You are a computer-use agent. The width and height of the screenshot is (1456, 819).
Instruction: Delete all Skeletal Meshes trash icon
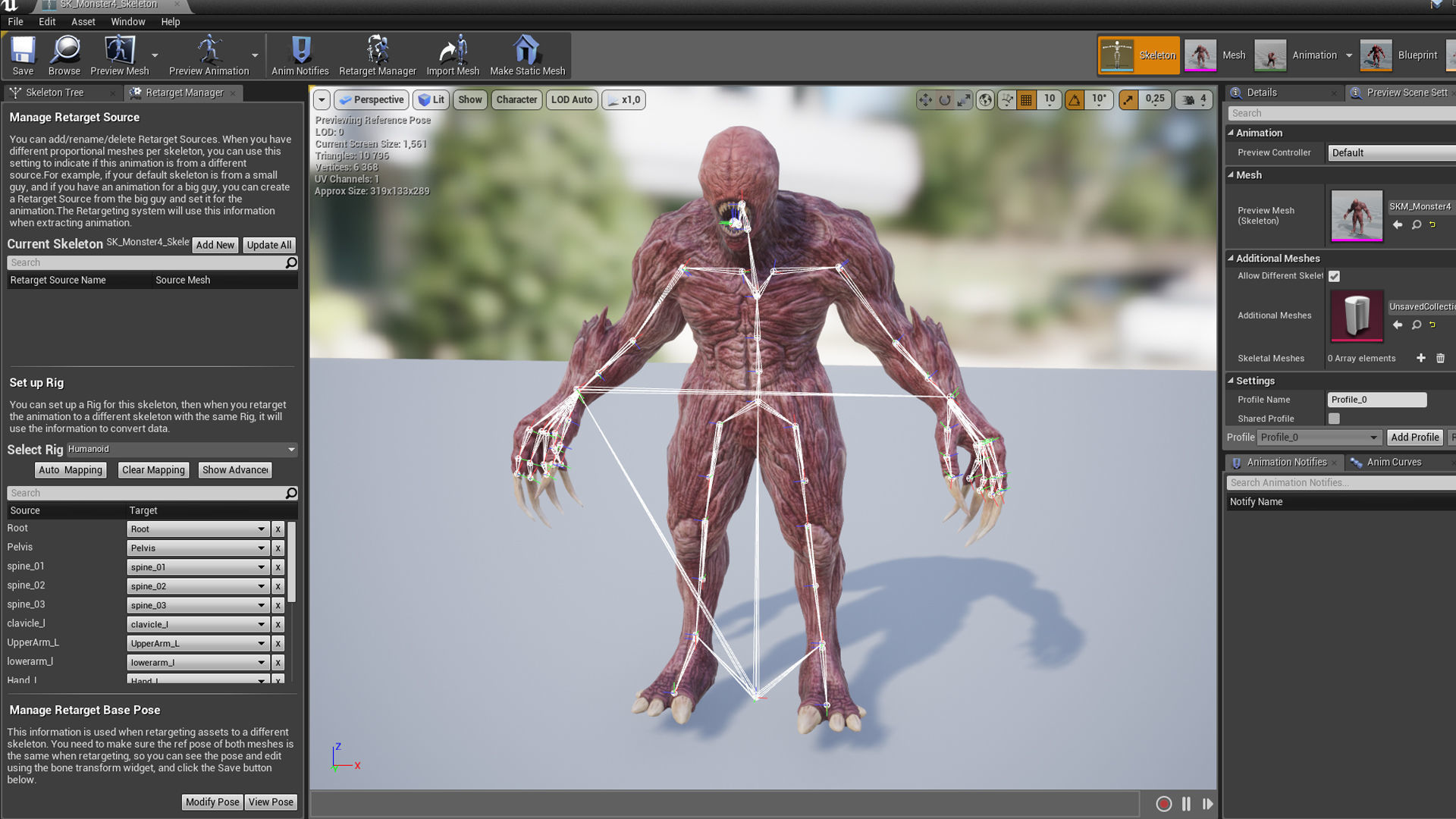1440,358
